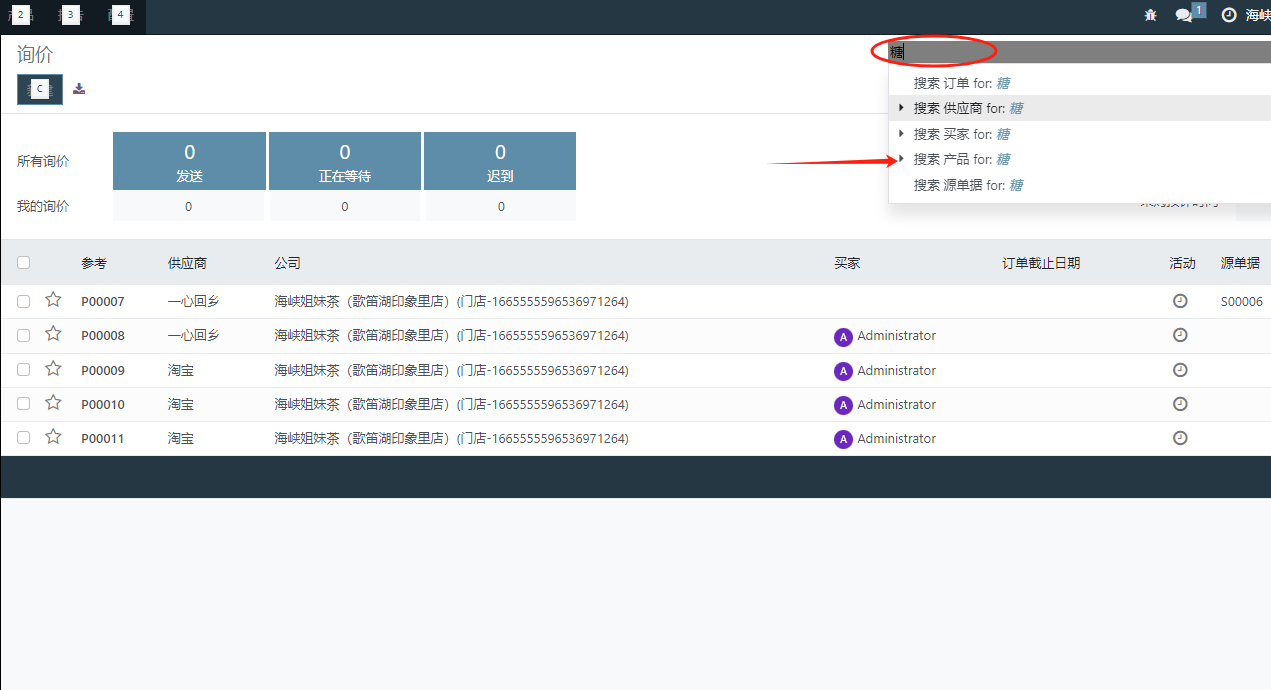Expand the 搜索 供应商 suggestion arrow
The image size is (1271, 690).
coord(901,108)
